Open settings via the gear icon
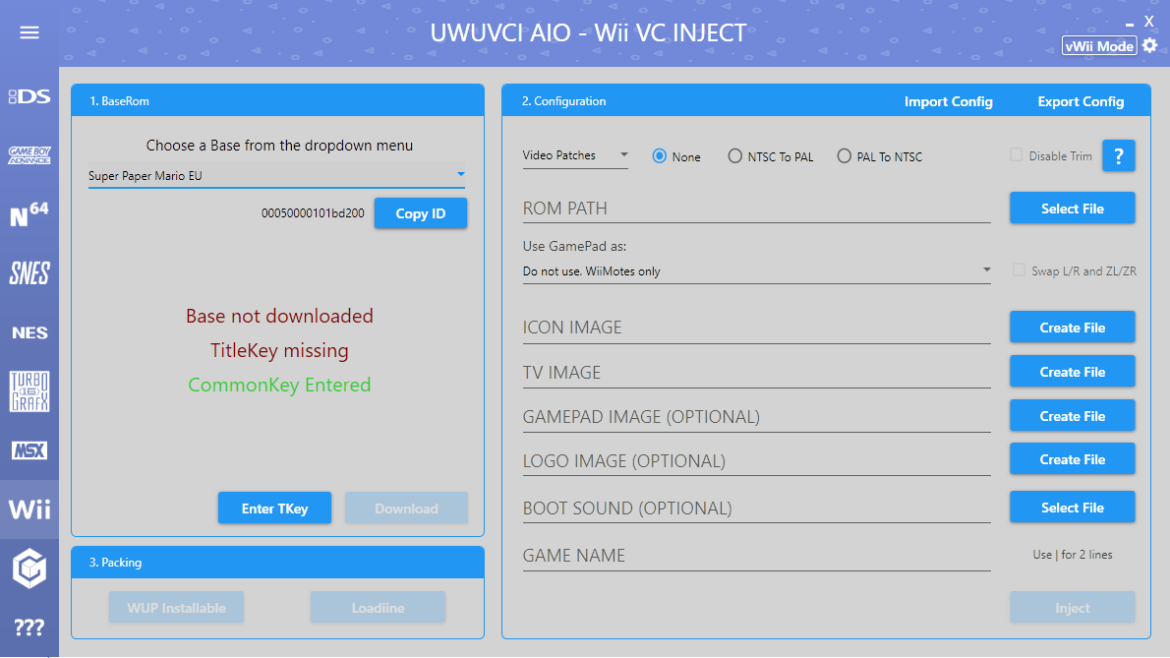This screenshot has width=1170, height=658. [x=1150, y=46]
